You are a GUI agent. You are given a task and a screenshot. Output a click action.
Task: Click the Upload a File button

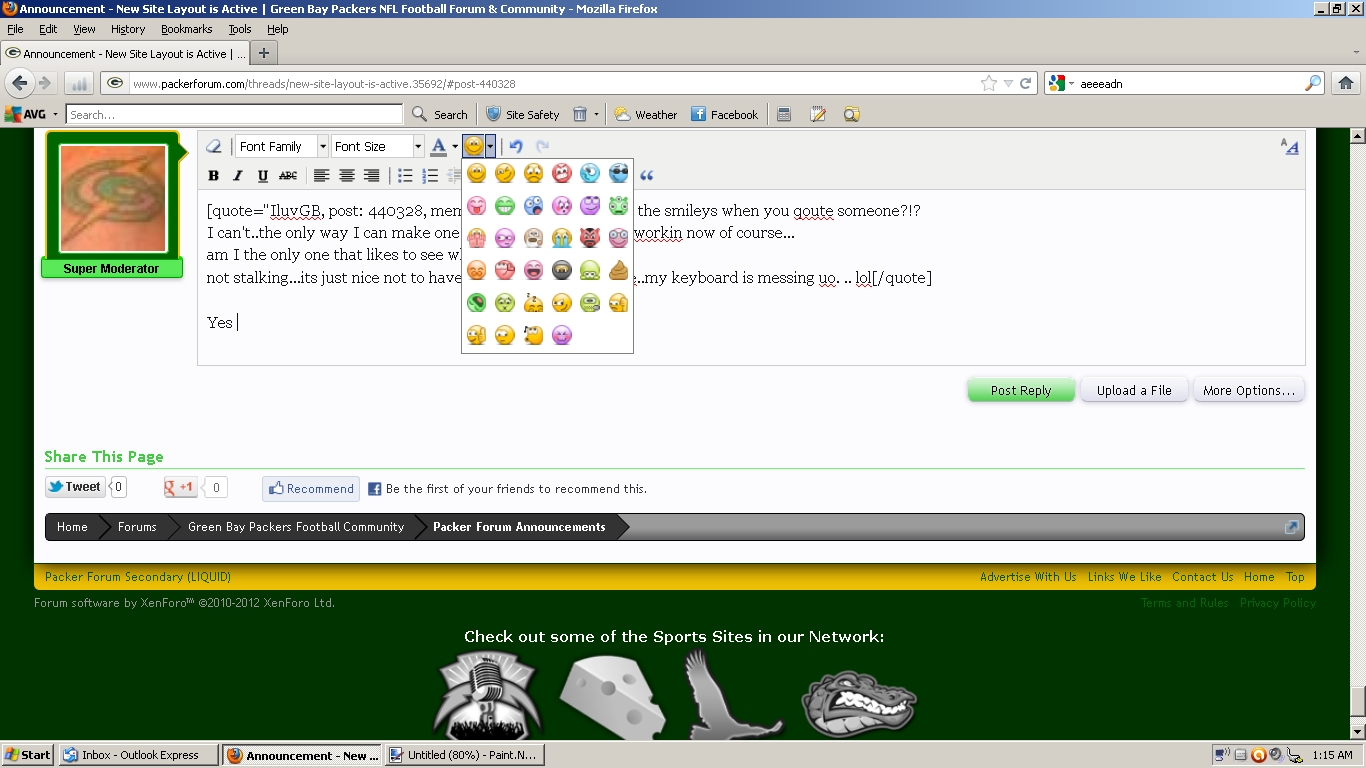[x=1134, y=390]
